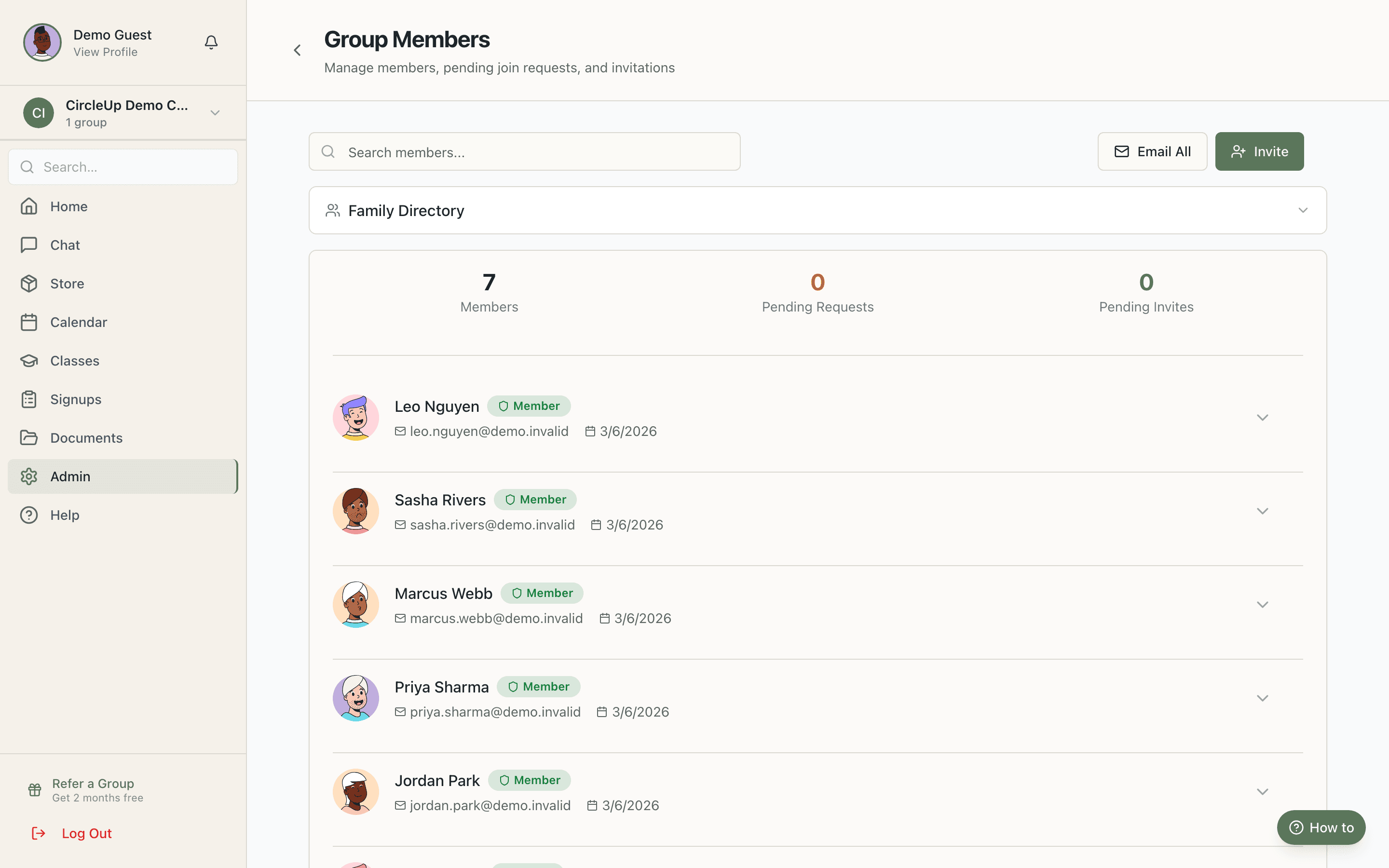1389x868 pixels.
Task: Open Documents in the sidebar
Action: [x=123, y=437]
